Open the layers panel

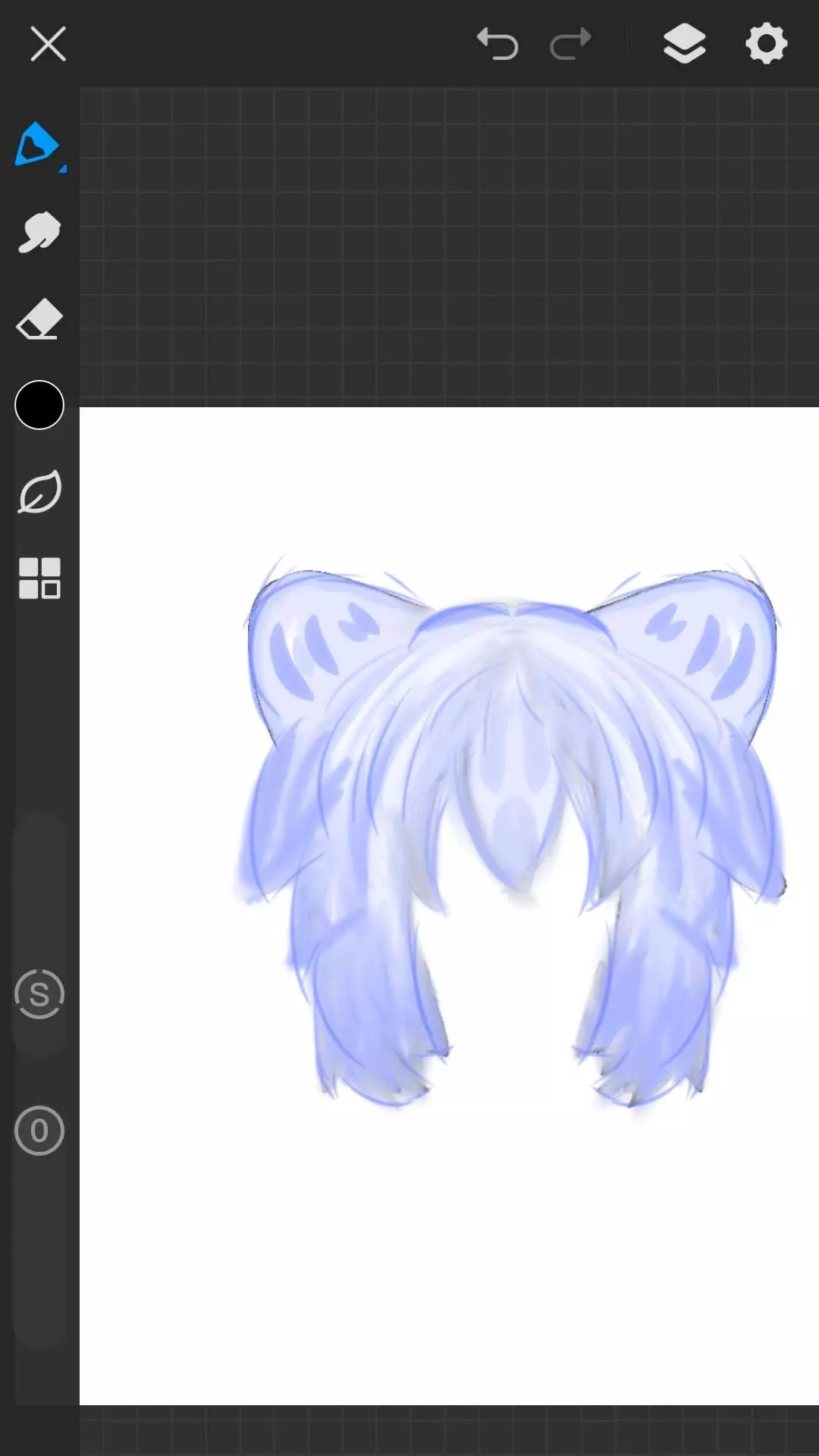point(684,43)
